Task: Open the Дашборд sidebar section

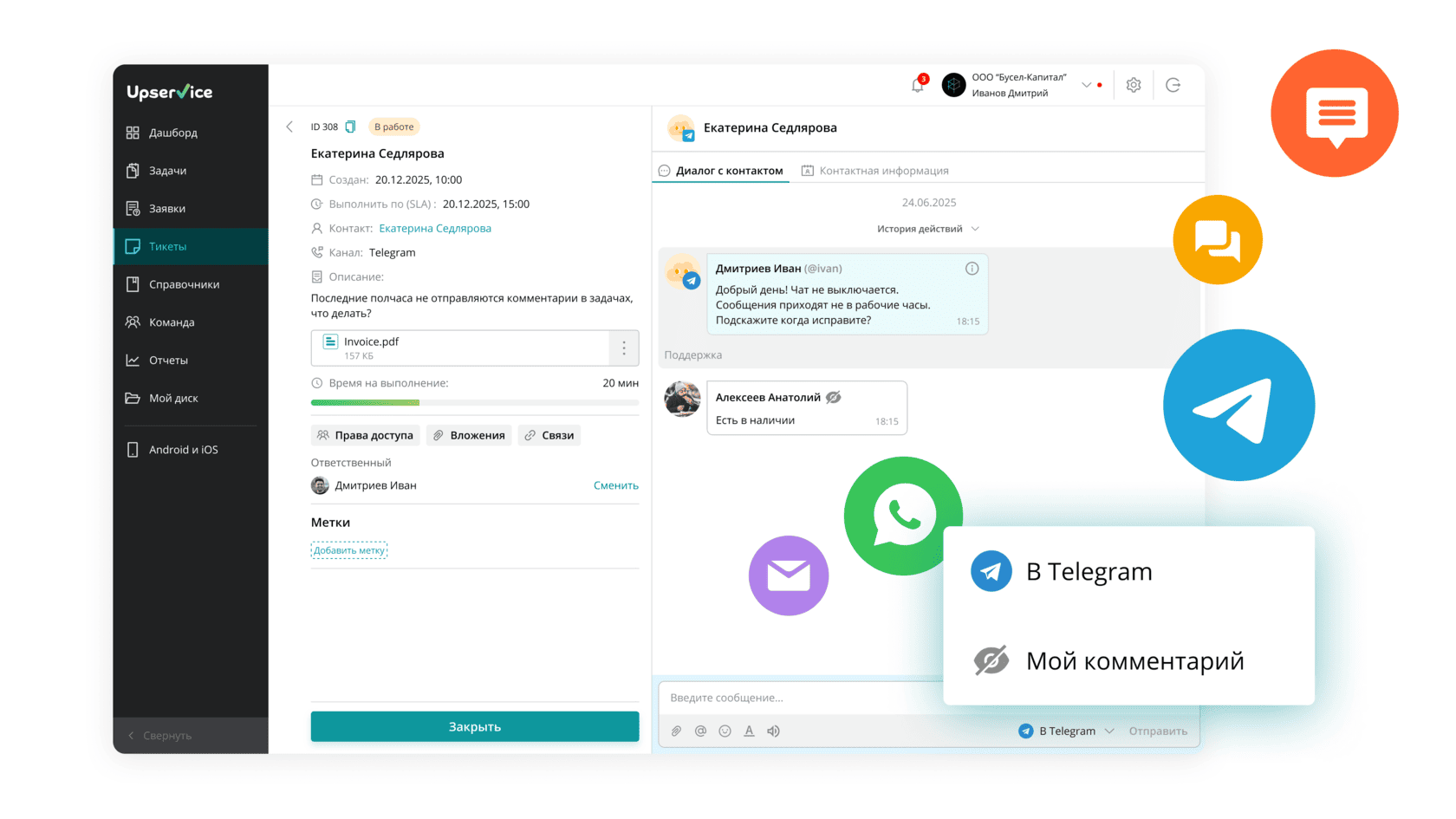Action: (190, 133)
